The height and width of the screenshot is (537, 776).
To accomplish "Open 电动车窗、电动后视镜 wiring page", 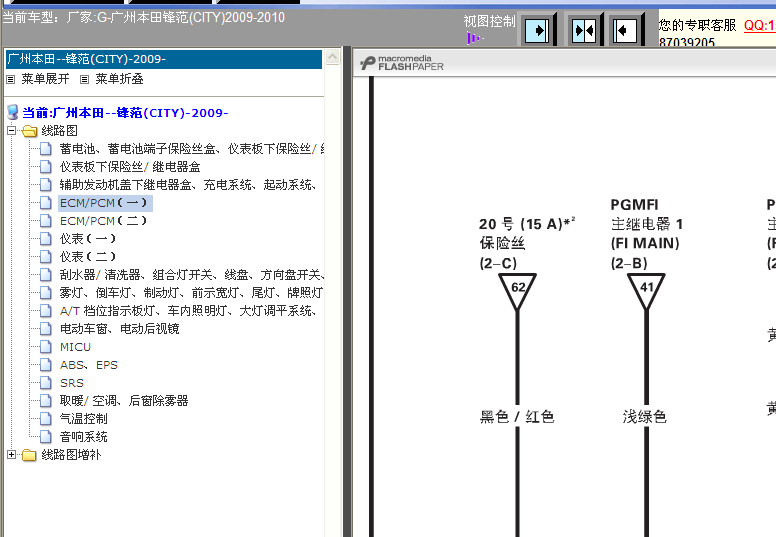I will (x=119, y=329).
